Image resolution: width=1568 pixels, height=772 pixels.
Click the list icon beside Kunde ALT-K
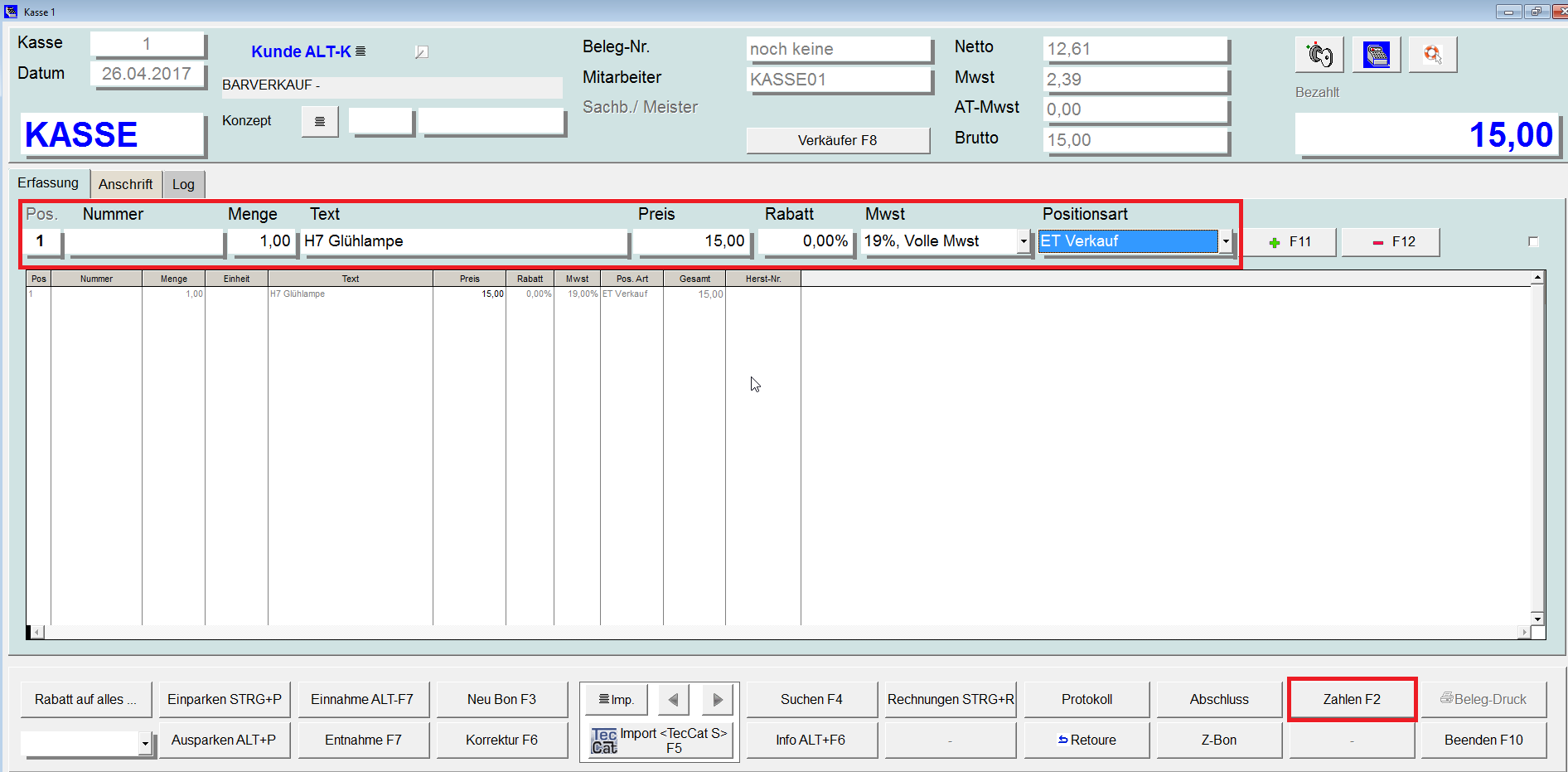361,51
